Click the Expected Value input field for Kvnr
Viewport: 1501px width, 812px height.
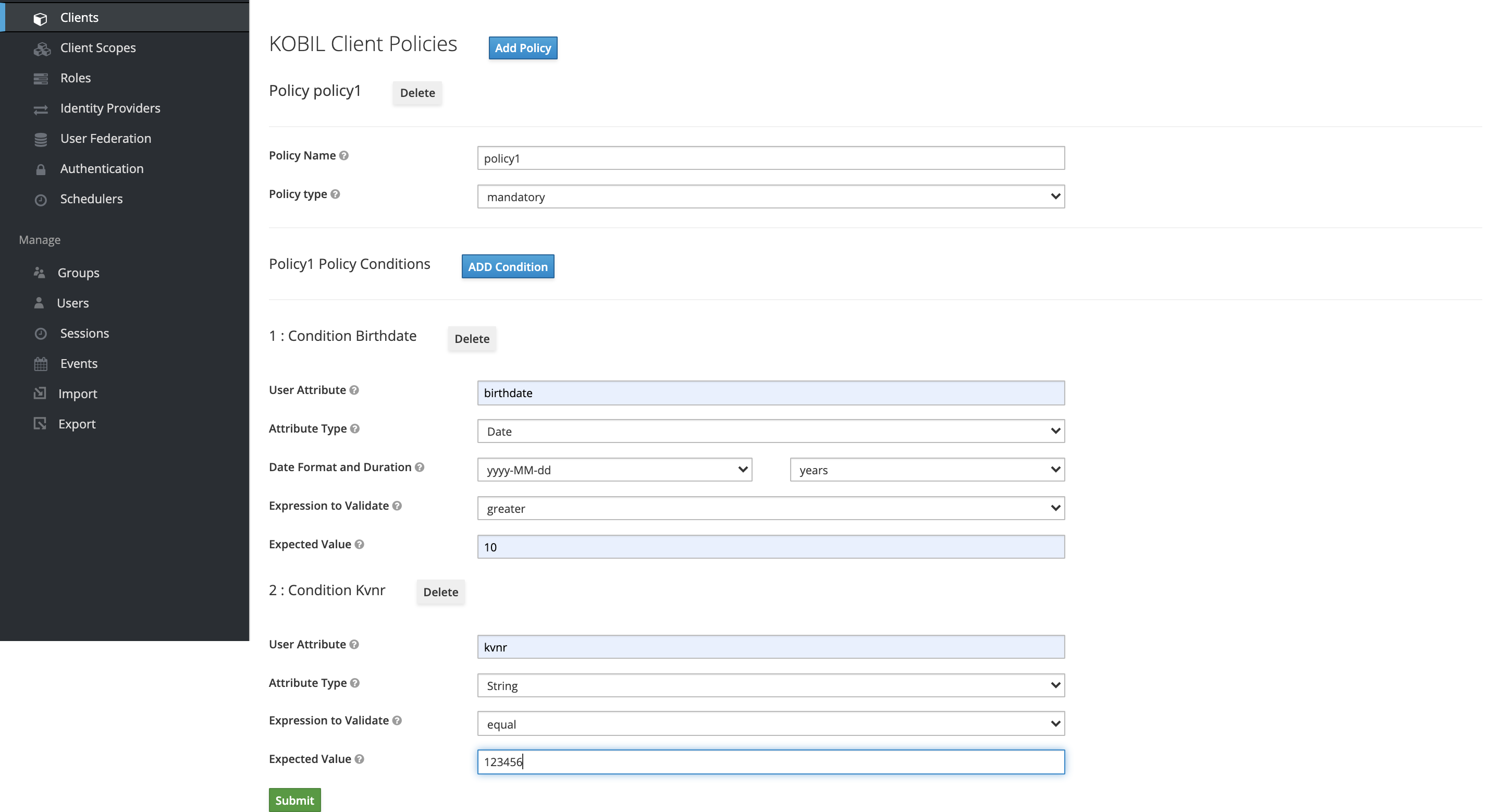[770, 761]
